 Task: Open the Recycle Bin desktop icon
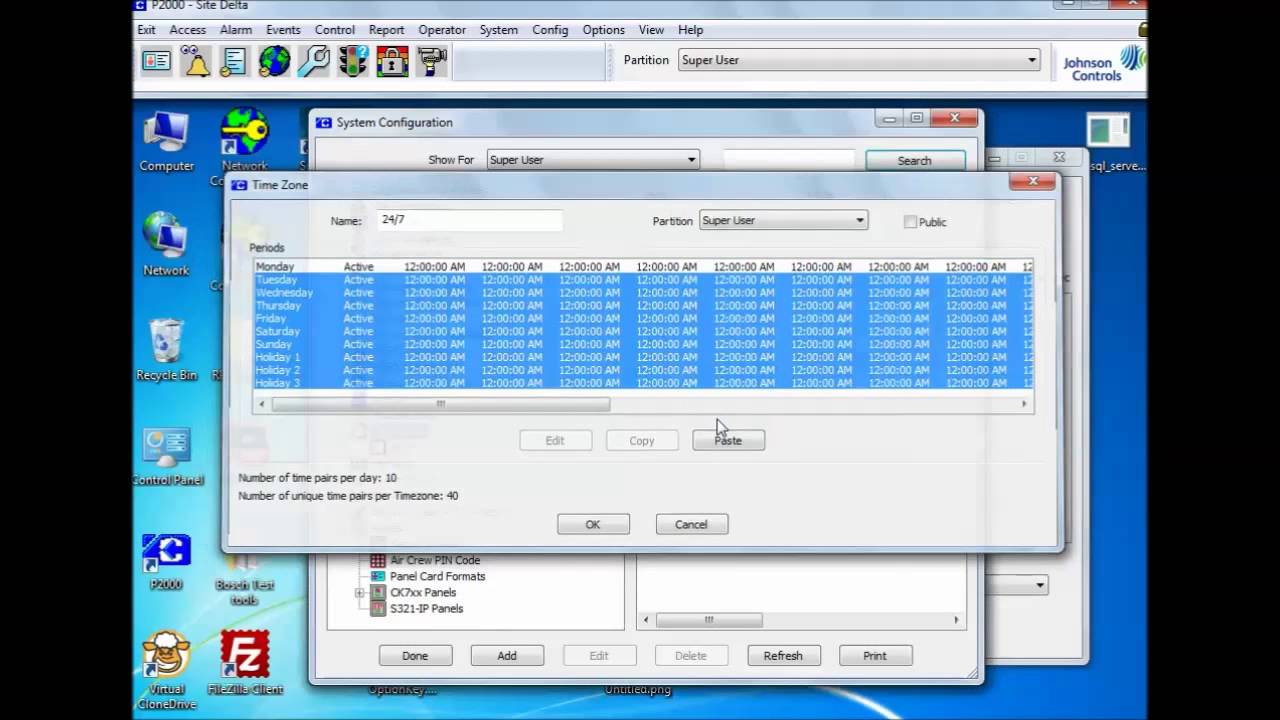tap(166, 350)
